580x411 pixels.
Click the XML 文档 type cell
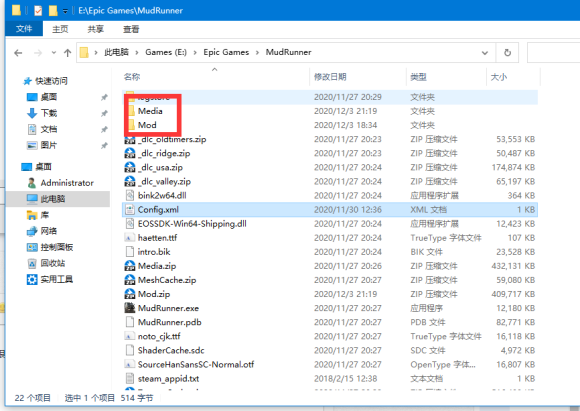428,209
